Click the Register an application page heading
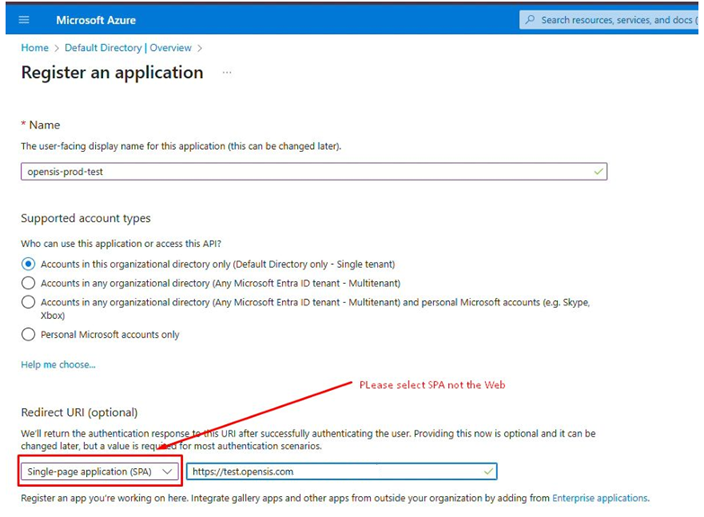This screenshot has width=704, height=517. 112,73
